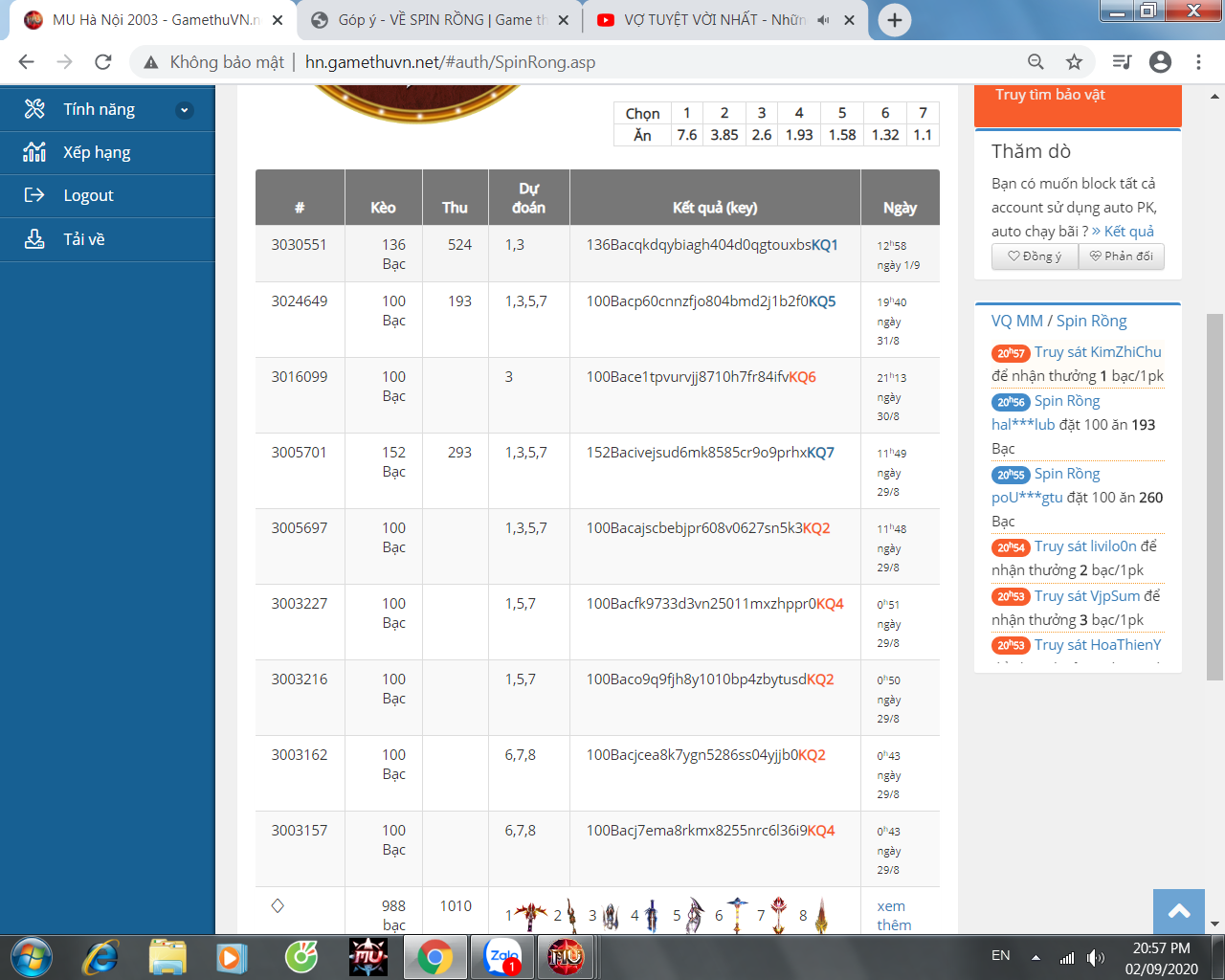1225x980 pixels.
Task: Open Chrome's three-dot menu
Action: point(1198,62)
